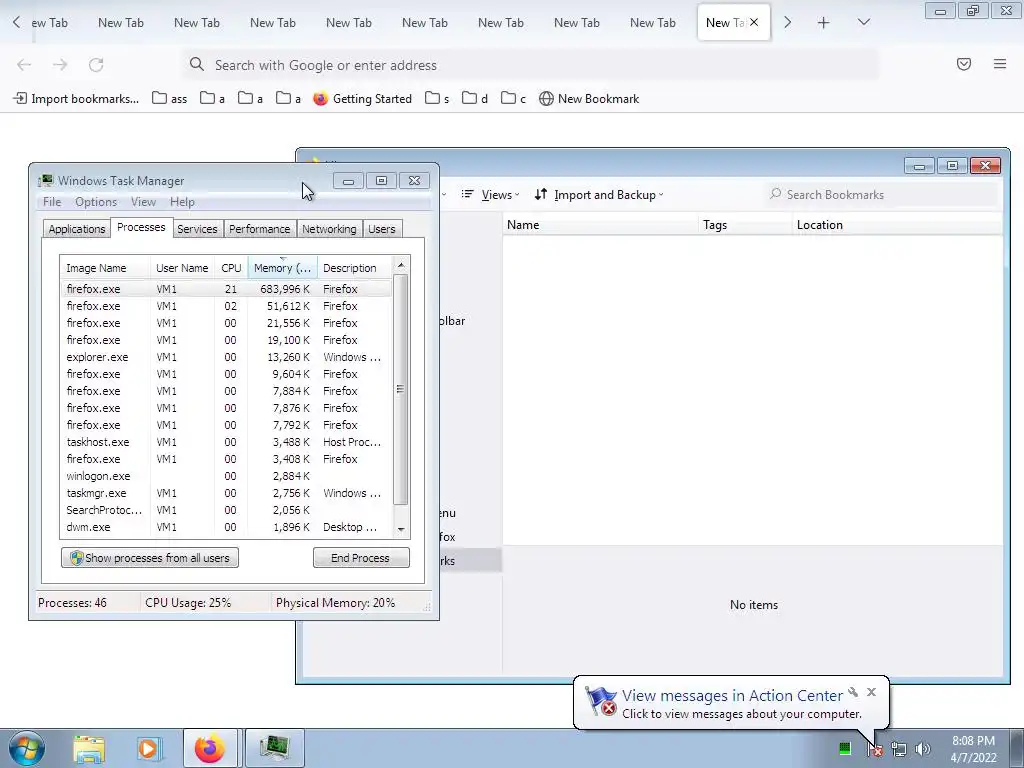Open the 's' bookmarks folder
Viewport: 1024px width, 768px height.
tap(437, 99)
